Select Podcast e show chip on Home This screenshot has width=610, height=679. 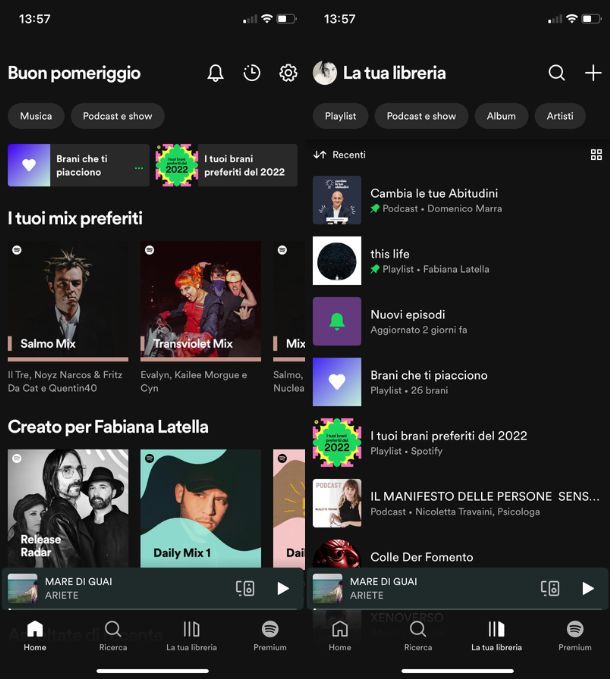click(117, 116)
